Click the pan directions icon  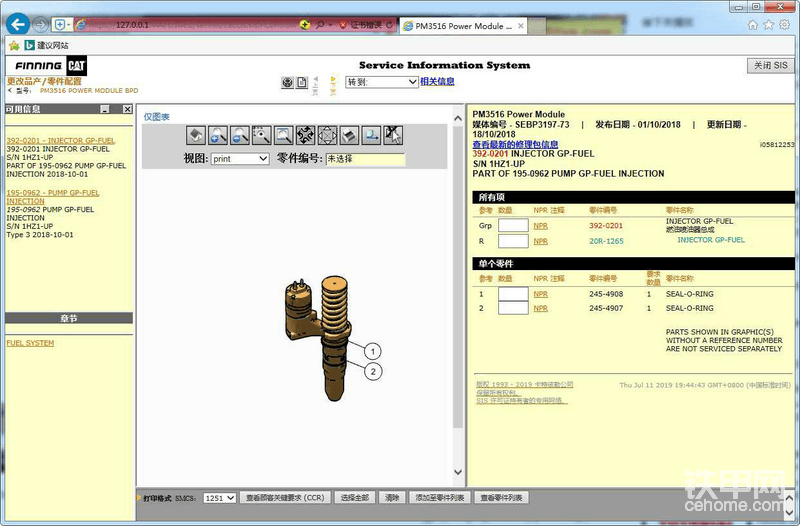point(328,136)
